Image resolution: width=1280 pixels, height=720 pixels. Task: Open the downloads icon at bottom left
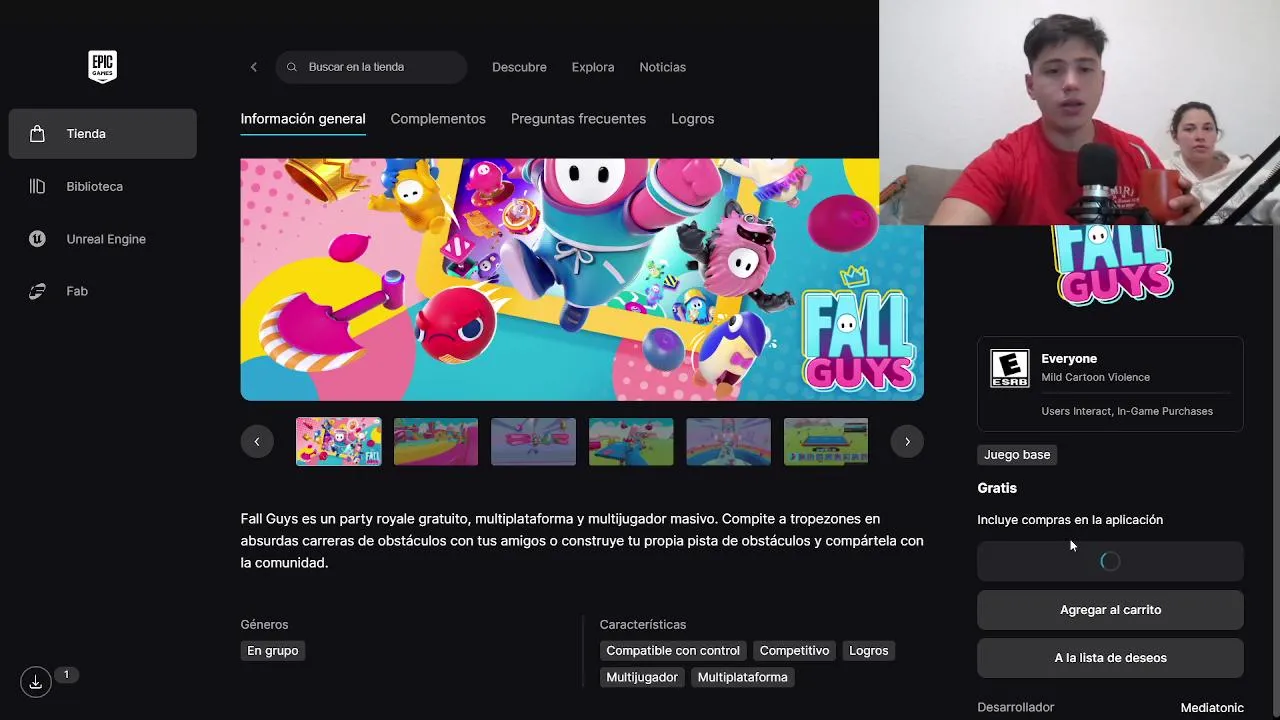click(x=35, y=682)
